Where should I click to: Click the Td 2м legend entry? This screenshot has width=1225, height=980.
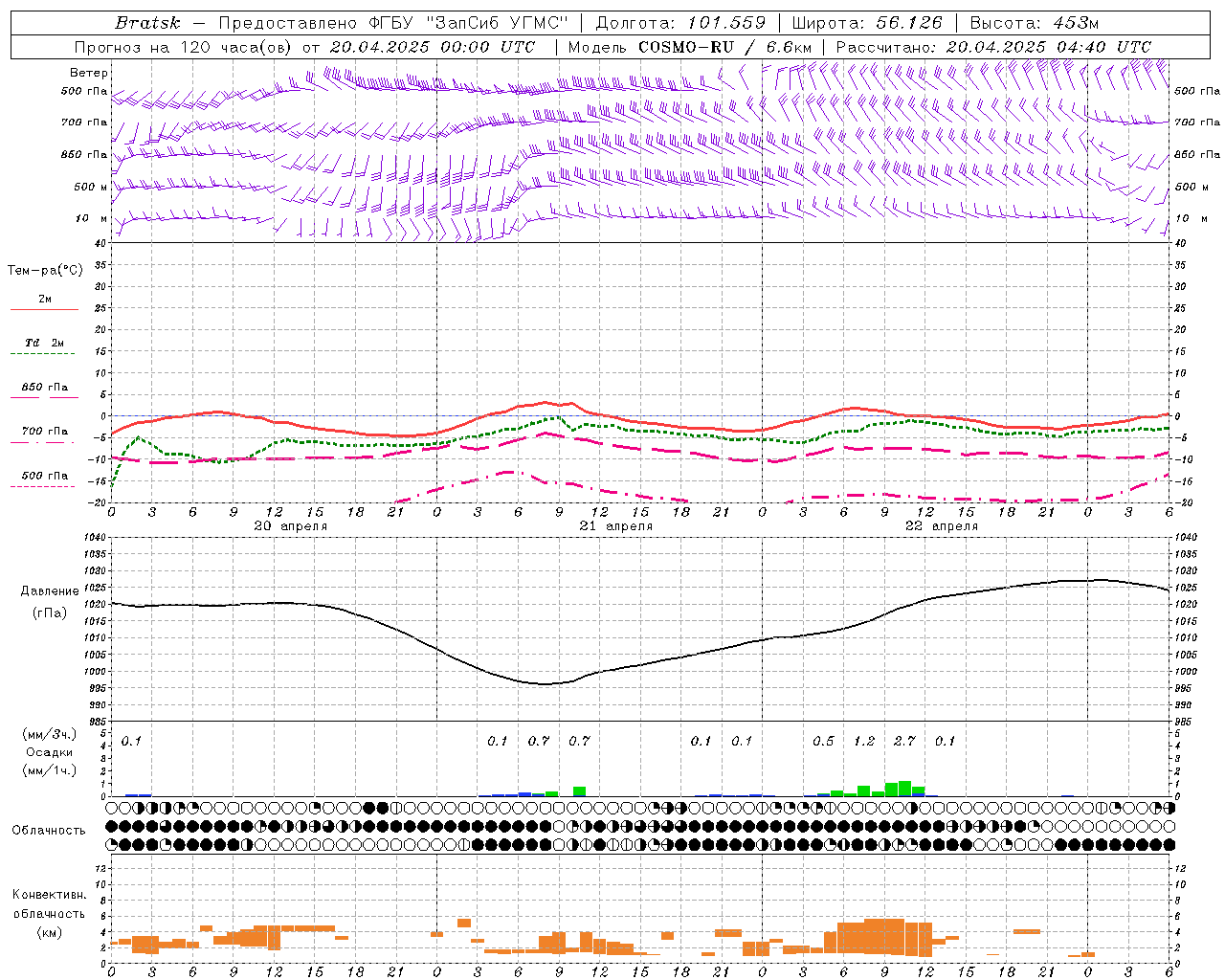click(x=45, y=343)
